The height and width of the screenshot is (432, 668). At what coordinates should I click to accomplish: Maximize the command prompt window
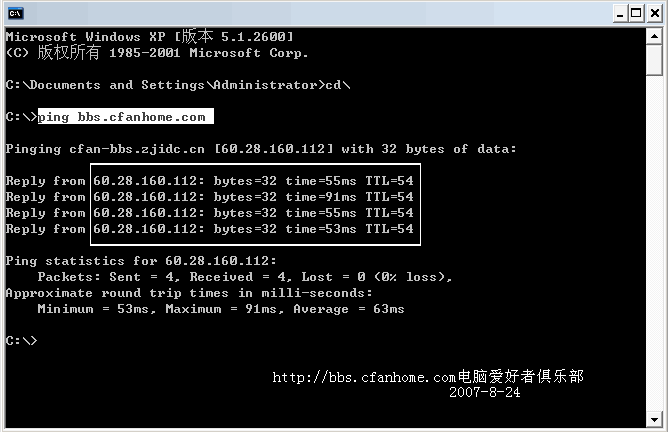[x=635, y=13]
